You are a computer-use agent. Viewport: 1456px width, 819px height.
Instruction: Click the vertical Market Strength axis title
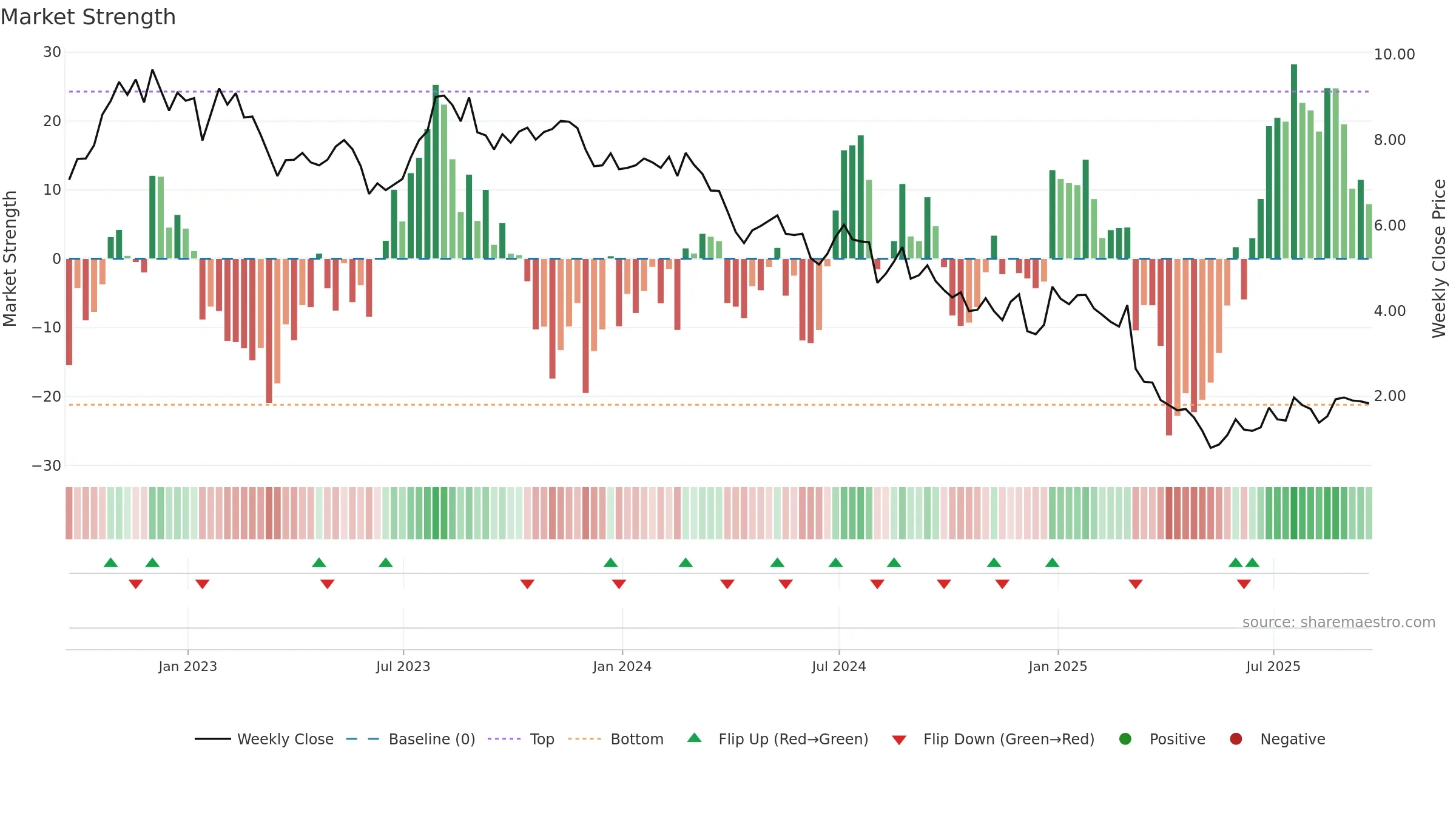tap(10, 258)
